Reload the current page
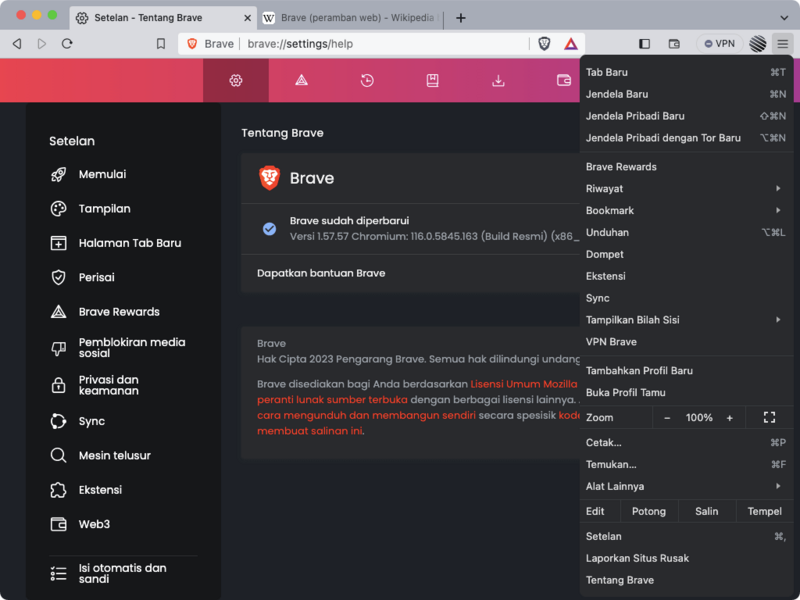The height and width of the screenshot is (600, 800). pos(67,44)
